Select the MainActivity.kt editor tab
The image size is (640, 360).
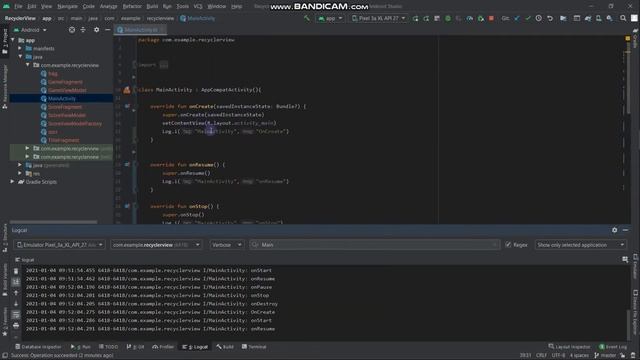tap(140, 30)
